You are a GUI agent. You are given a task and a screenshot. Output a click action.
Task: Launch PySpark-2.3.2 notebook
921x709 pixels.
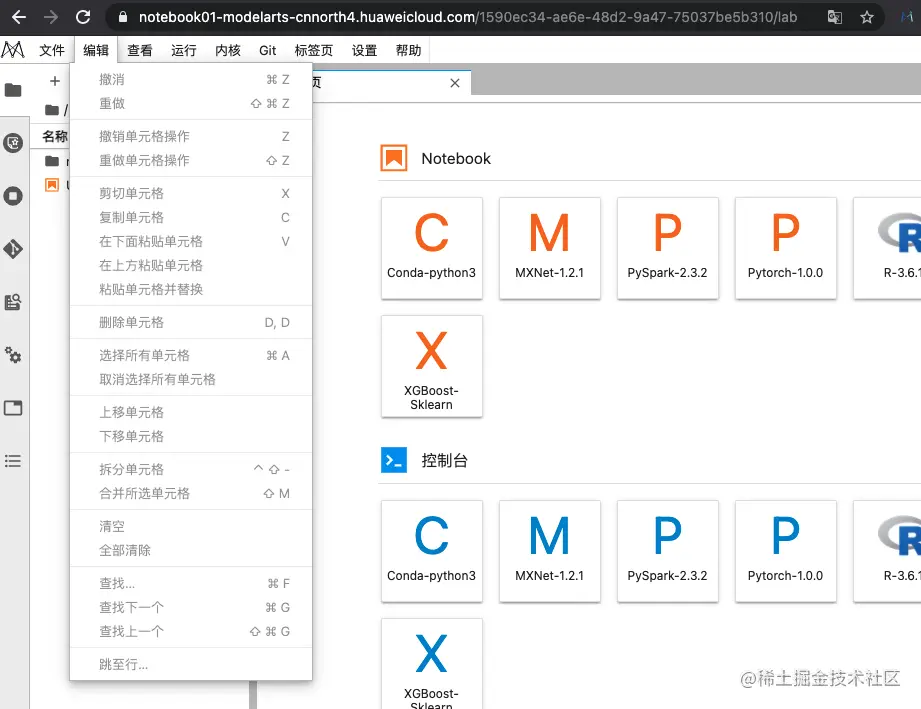pos(668,248)
